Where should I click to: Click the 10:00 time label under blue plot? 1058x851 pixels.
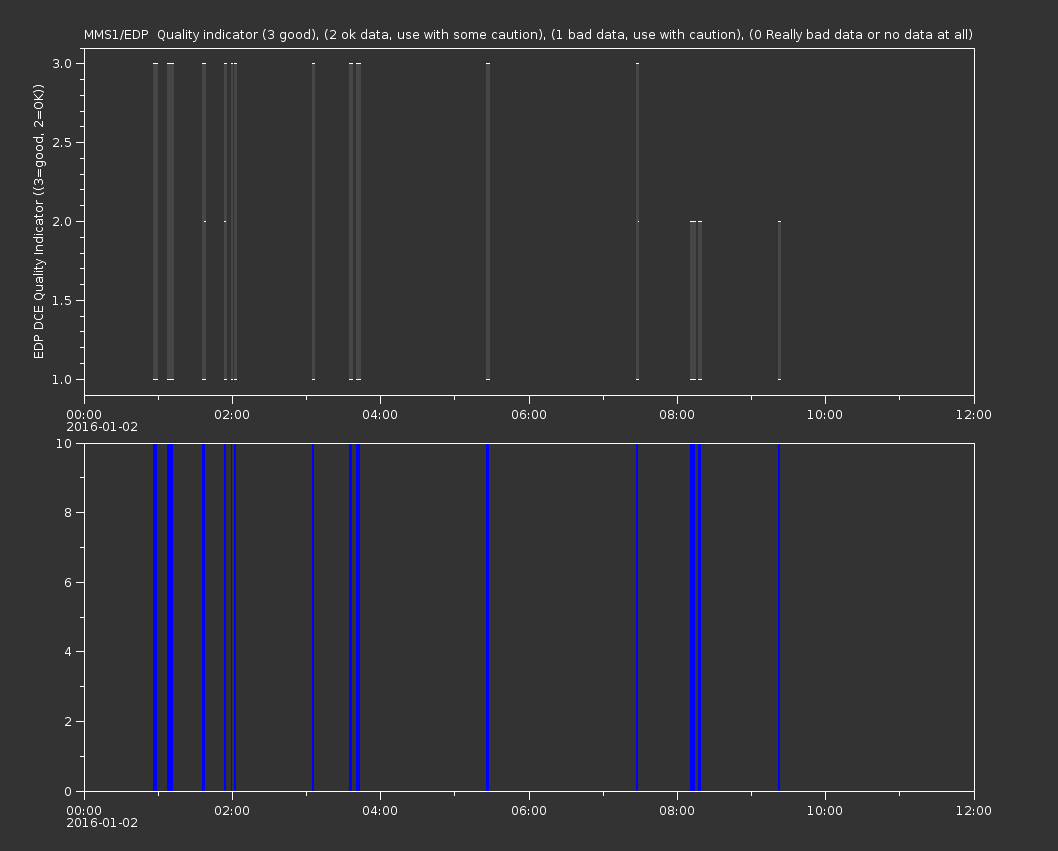pyautogui.click(x=825, y=811)
